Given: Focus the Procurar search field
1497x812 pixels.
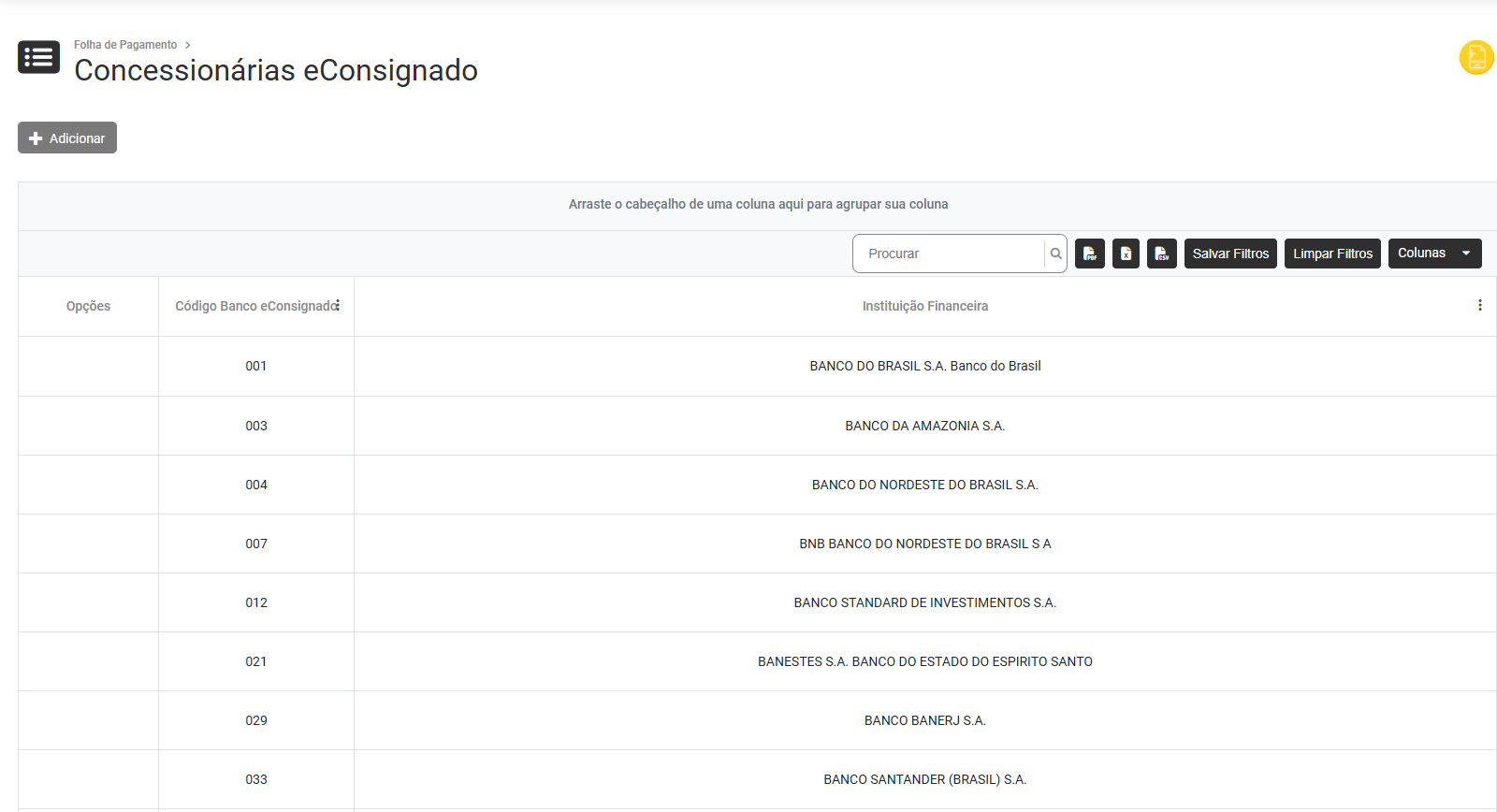Looking at the screenshot, I should click(x=949, y=254).
